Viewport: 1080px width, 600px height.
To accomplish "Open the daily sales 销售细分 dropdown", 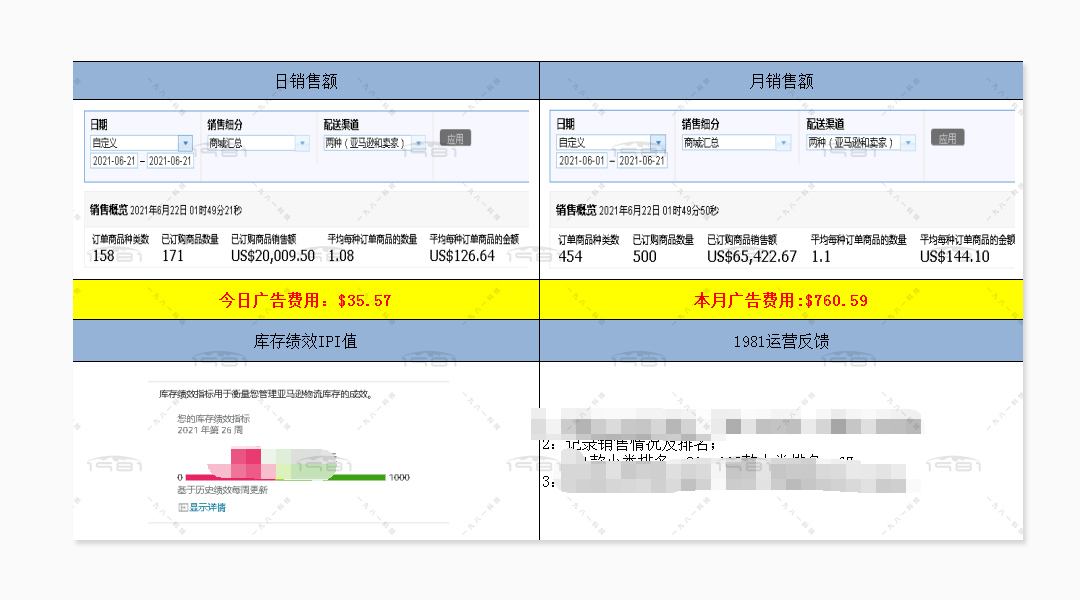I will click(x=258, y=143).
